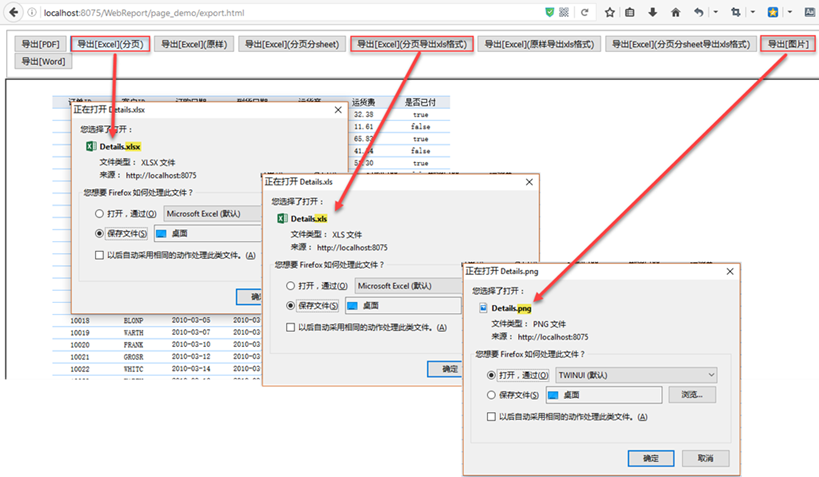Check the auto-handle checkbox in the Details.png dialog
819x477 pixels.
coord(491,416)
